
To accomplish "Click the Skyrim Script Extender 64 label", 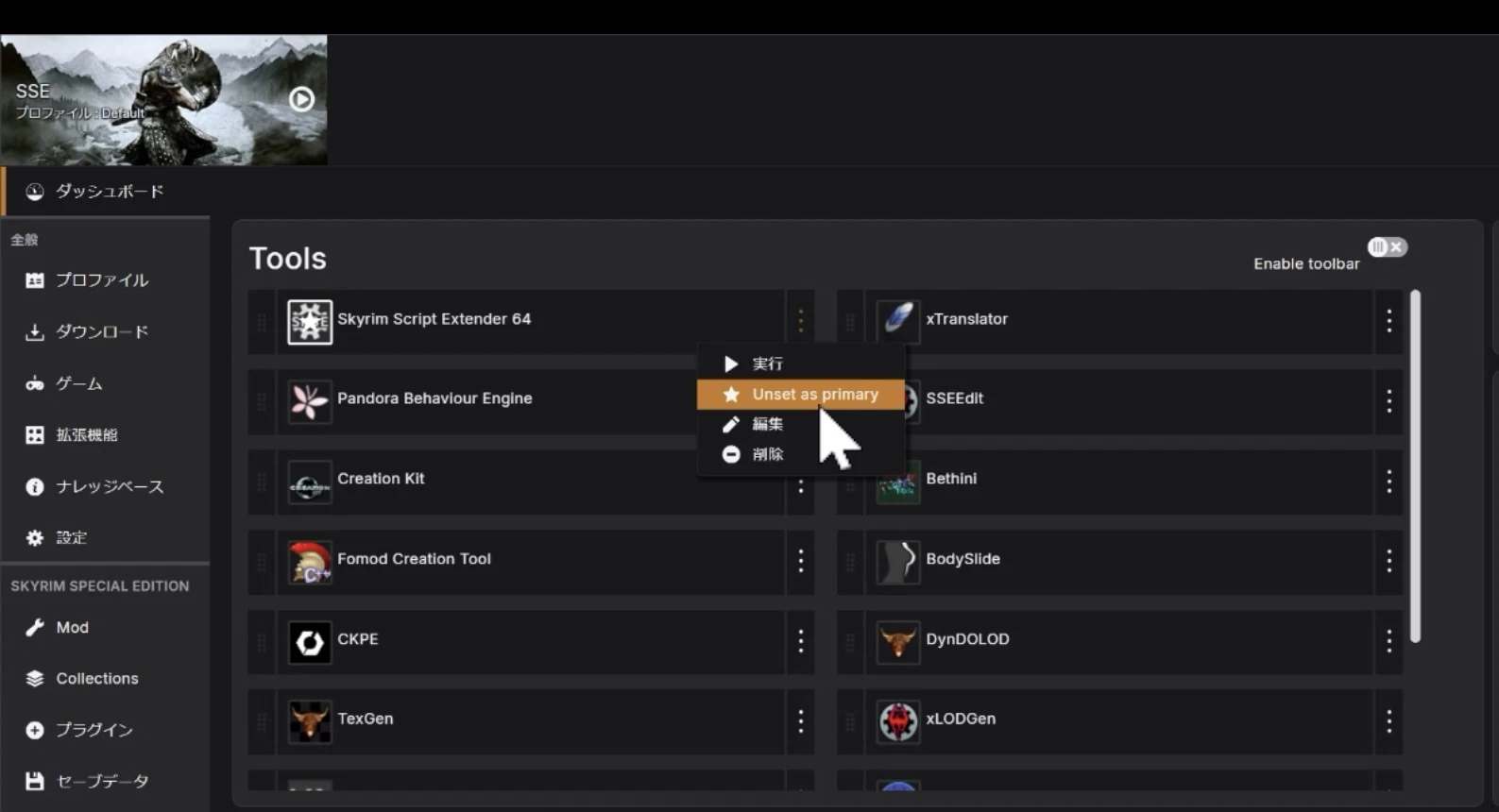I will (434, 319).
